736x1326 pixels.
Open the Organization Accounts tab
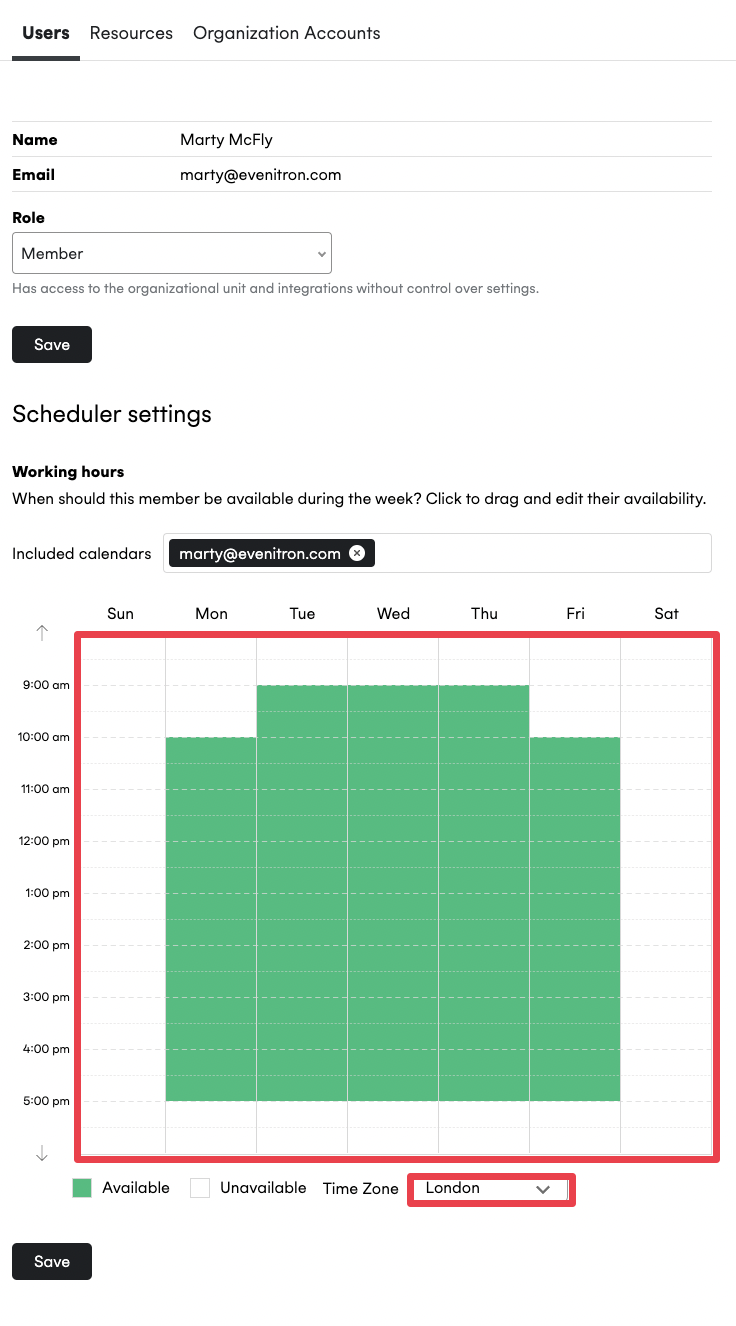click(x=287, y=33)
